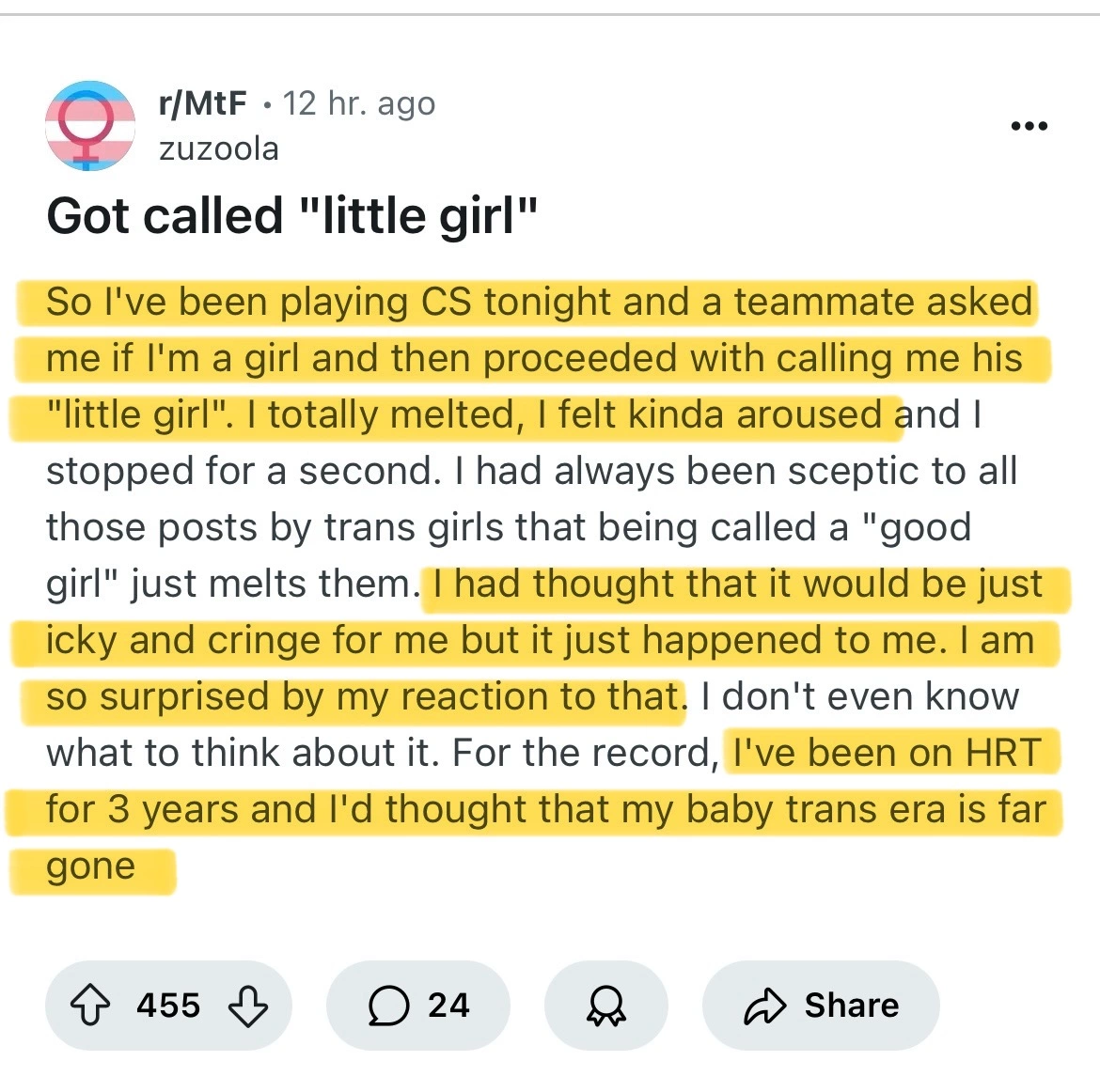The height and width of the screenshot is (1092, 1100).
Task: Click the 455 vote score
Action: 168,1006
